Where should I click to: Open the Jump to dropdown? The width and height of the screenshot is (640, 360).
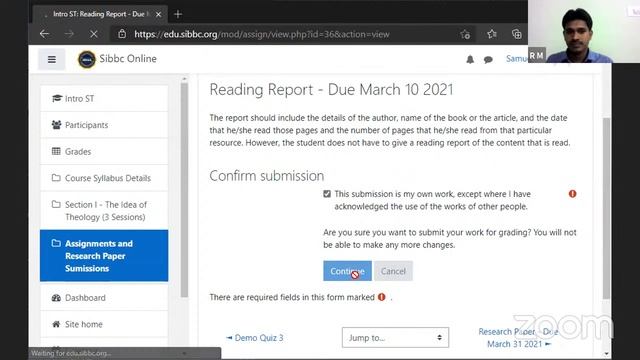pyautogui.click(x=395, y=338)
